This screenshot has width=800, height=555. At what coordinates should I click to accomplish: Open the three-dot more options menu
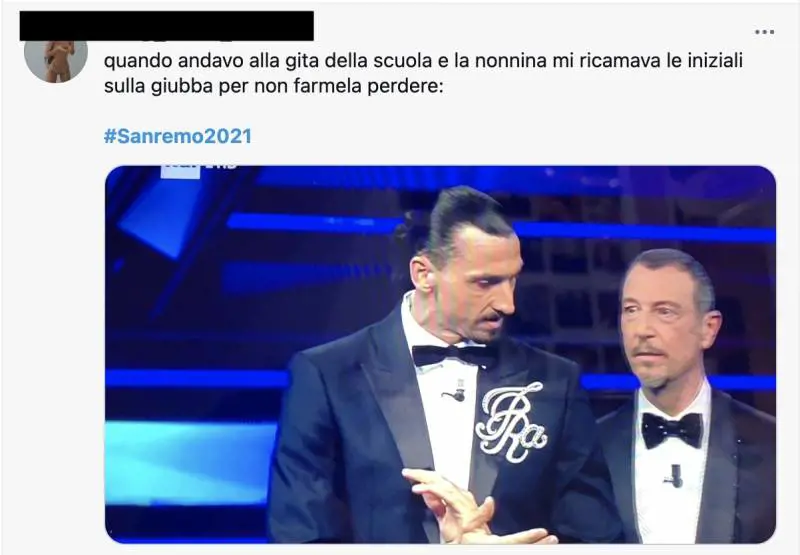coord(764,32)
